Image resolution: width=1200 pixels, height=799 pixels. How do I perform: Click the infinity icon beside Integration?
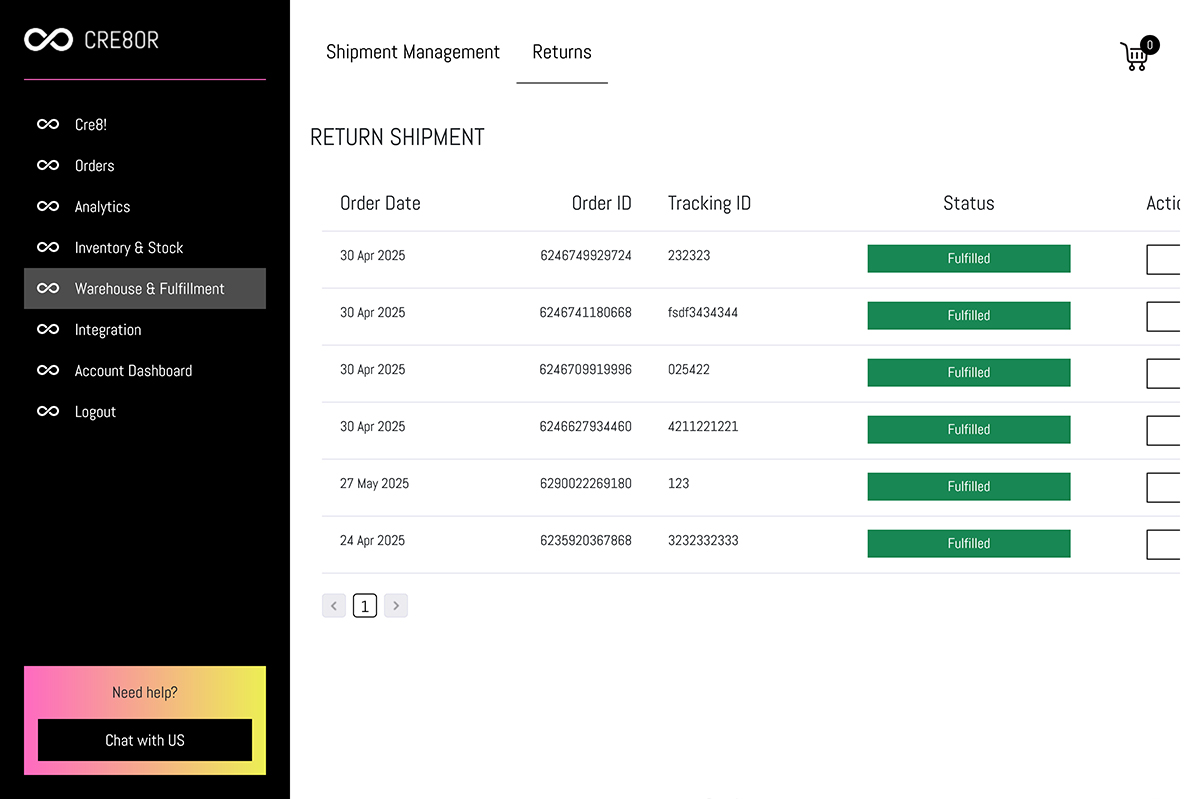point(48,330)
